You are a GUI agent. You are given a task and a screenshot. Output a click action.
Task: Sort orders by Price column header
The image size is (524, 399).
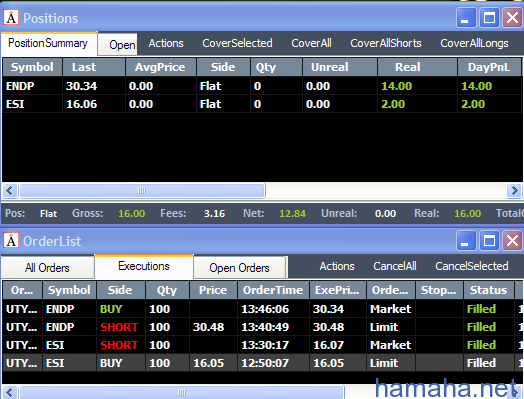pos(214,290)
